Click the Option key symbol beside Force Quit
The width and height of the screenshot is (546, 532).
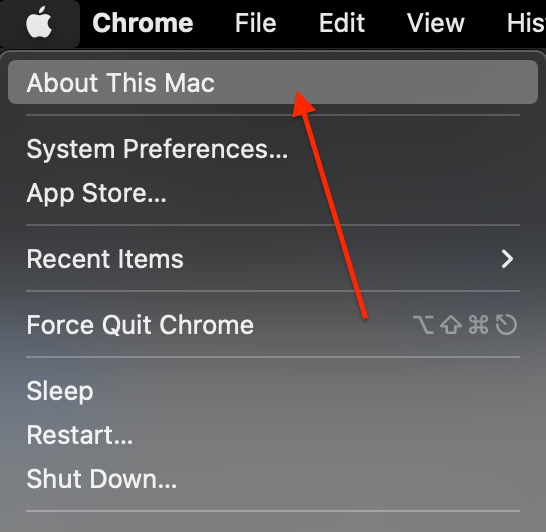[423, 325]
